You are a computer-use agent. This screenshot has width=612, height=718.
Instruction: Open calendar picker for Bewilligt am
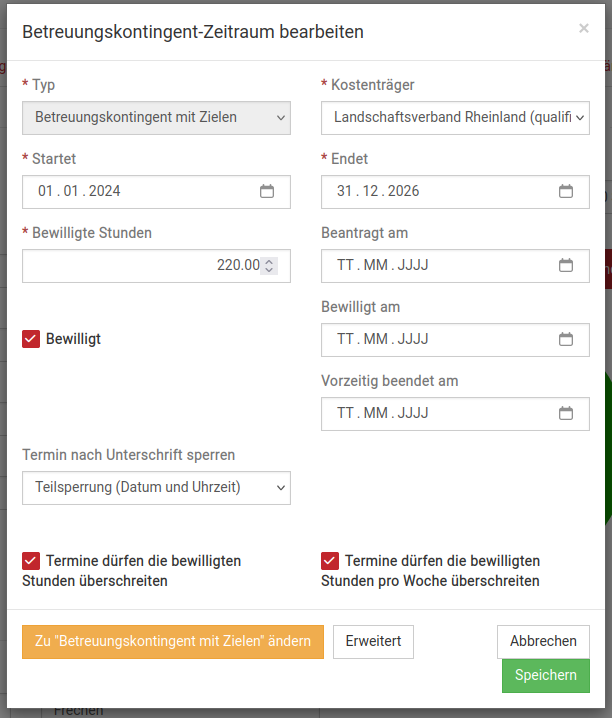click(566, 339)
